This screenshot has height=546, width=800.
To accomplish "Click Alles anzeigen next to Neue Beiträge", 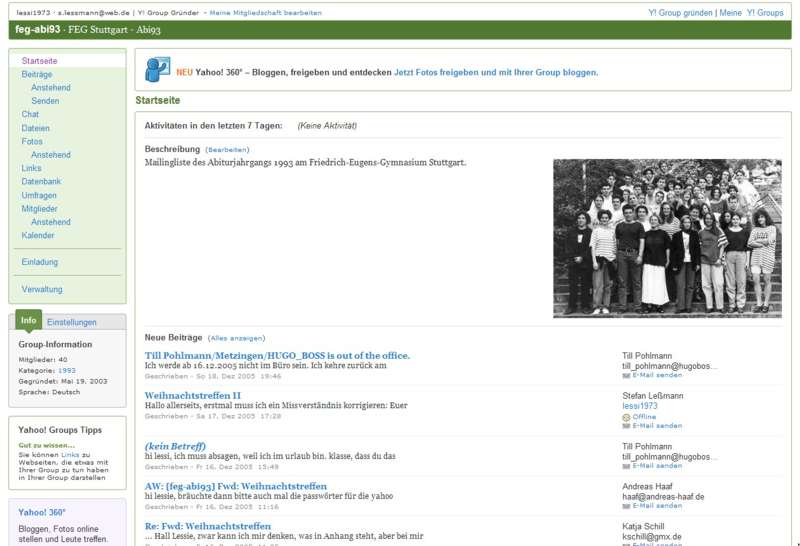I will [x=236, y=338].
